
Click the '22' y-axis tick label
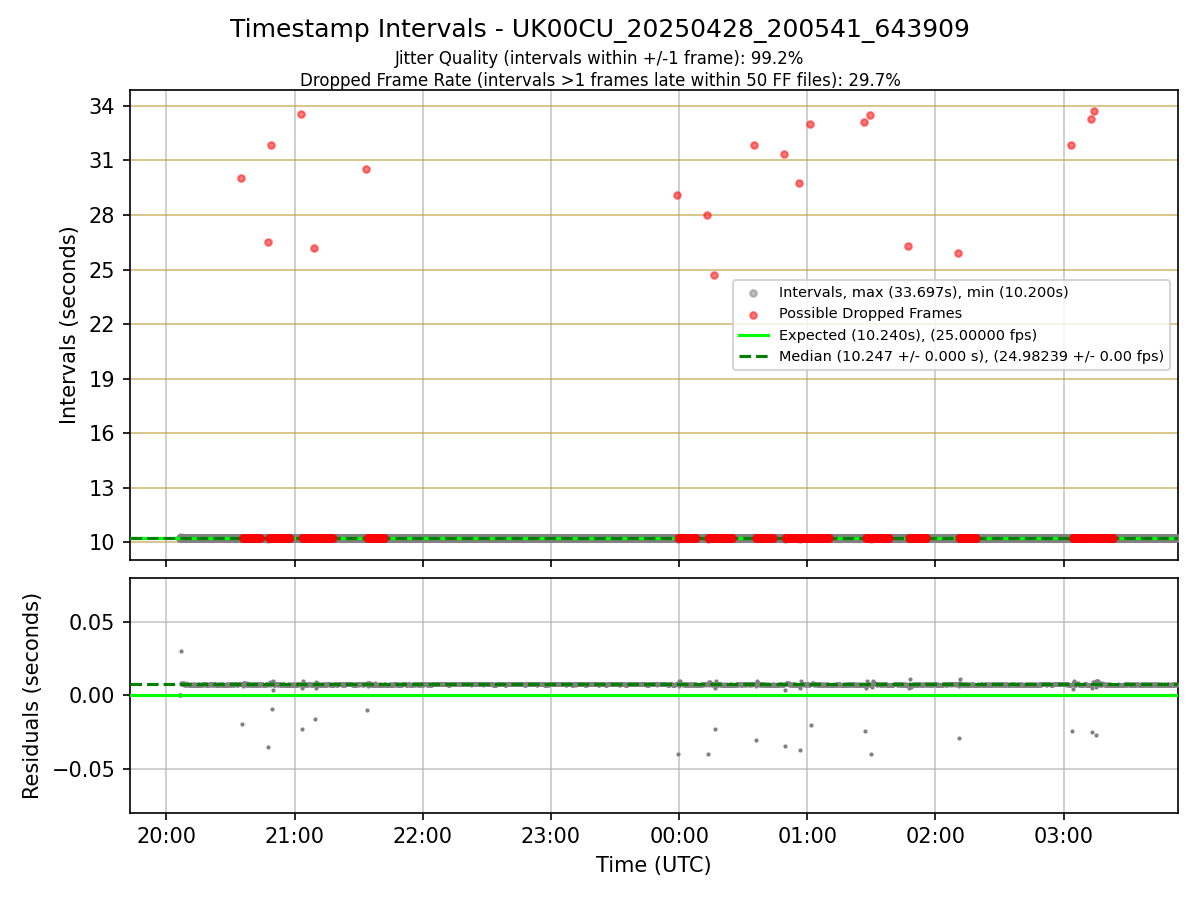tap(104, 324)
